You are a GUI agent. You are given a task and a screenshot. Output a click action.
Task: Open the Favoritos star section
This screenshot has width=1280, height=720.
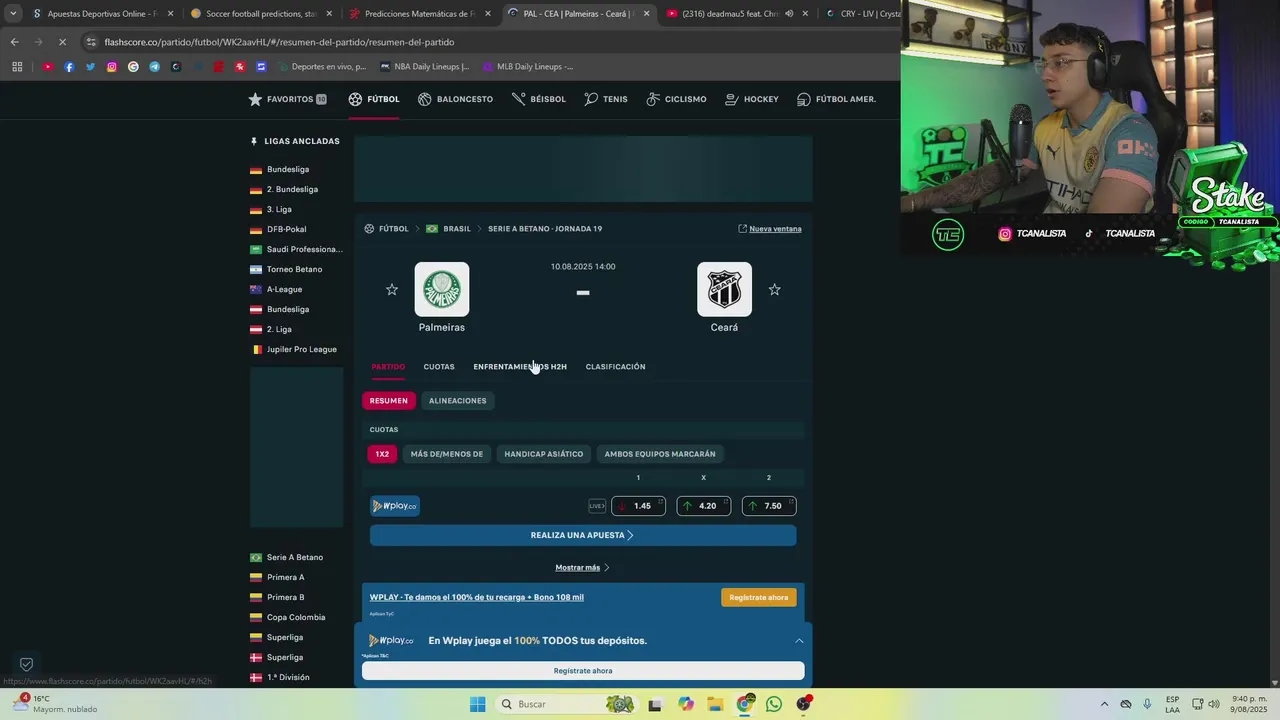pyautogui.click(x=287, y=99)
